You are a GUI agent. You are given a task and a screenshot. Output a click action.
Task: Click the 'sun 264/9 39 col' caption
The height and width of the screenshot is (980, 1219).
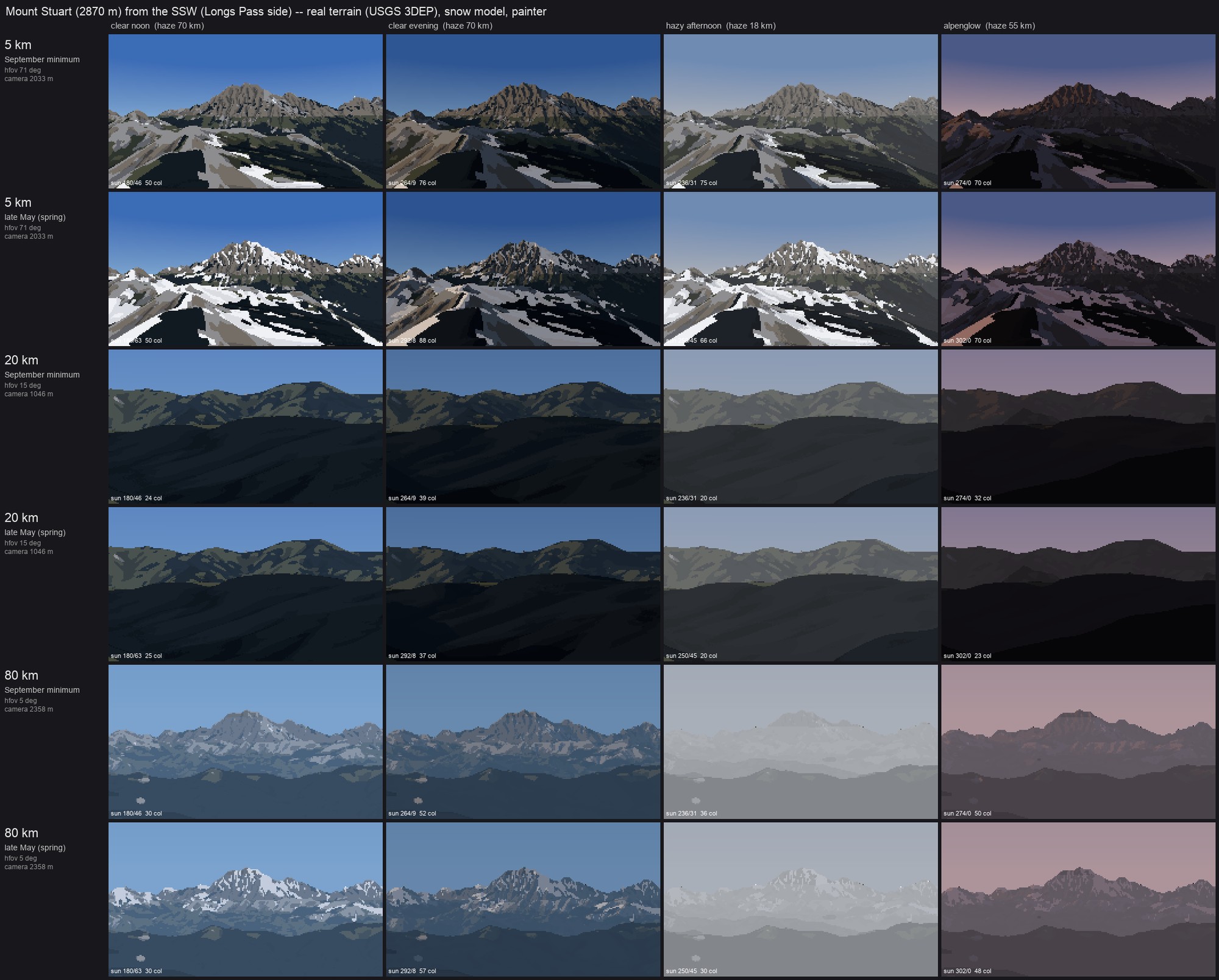pyautogui.click(x=412, y=498)
